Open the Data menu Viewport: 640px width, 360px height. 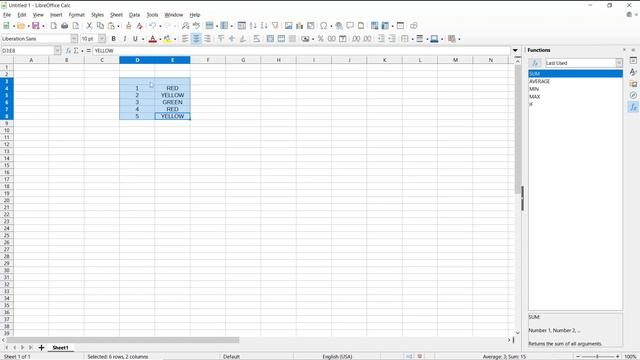pos(134,15)
